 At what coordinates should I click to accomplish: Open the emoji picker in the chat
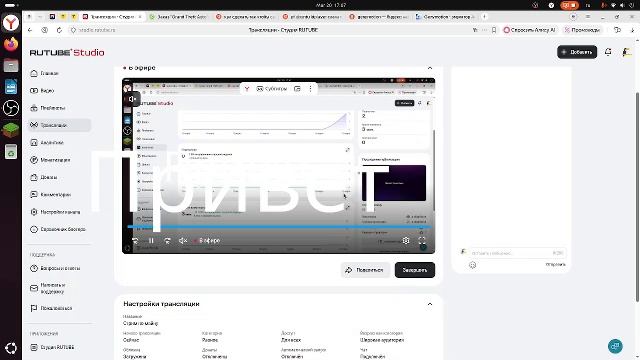473,265
